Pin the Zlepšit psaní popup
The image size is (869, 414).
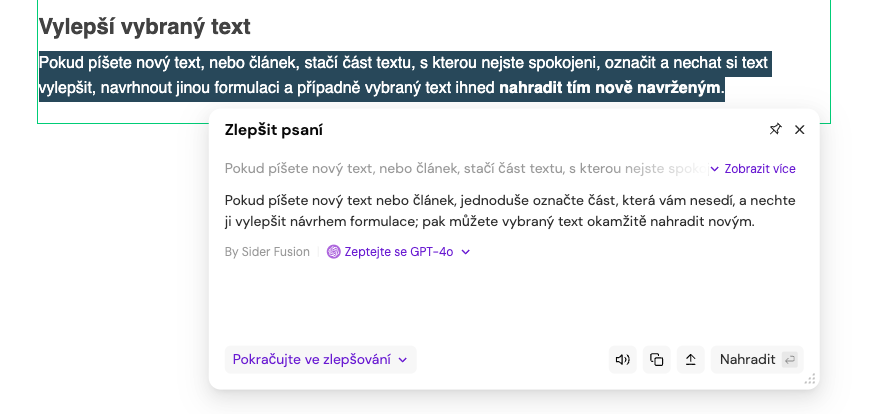[775, 129]
